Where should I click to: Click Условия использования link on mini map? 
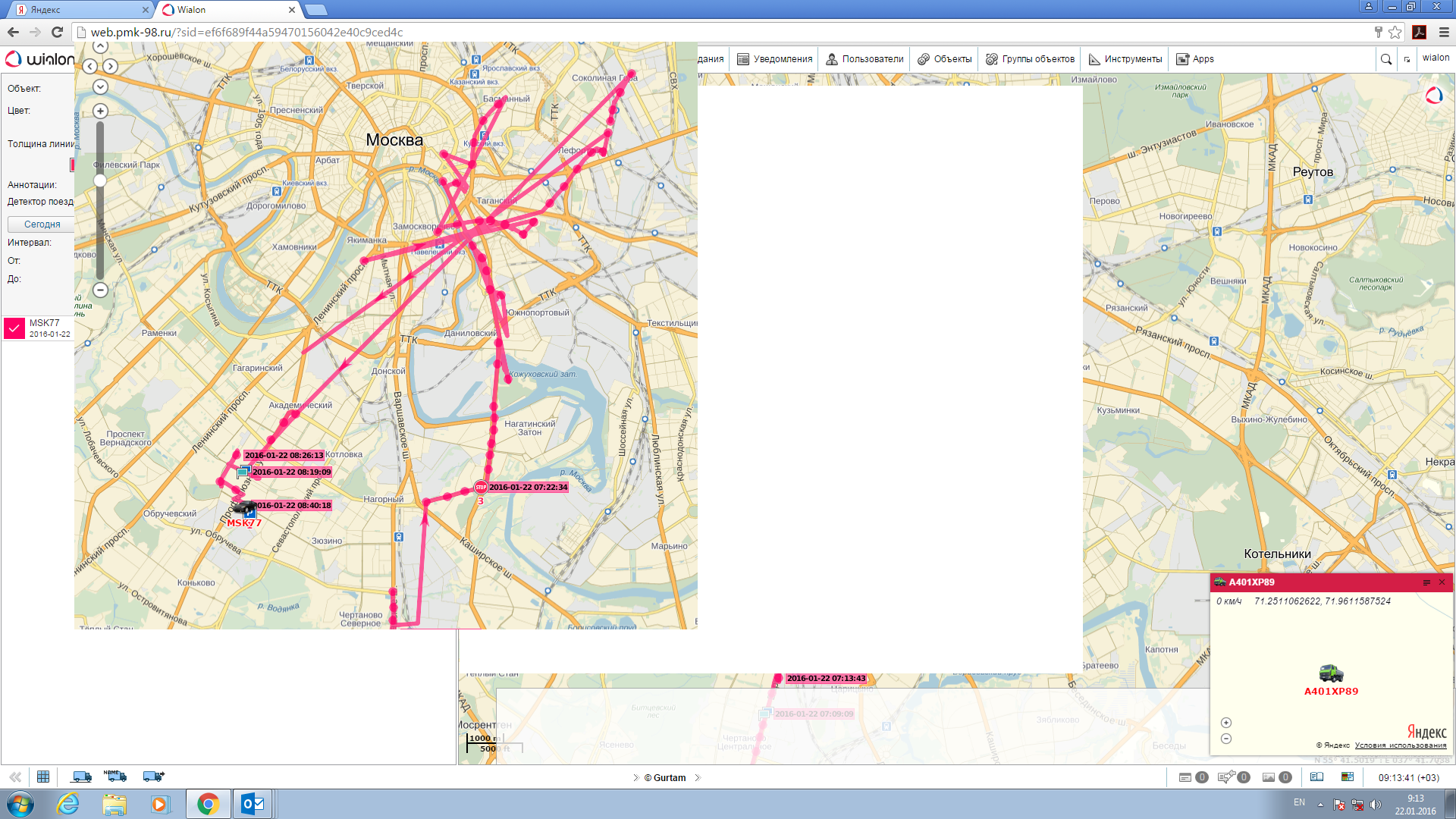click(1400, 745)
